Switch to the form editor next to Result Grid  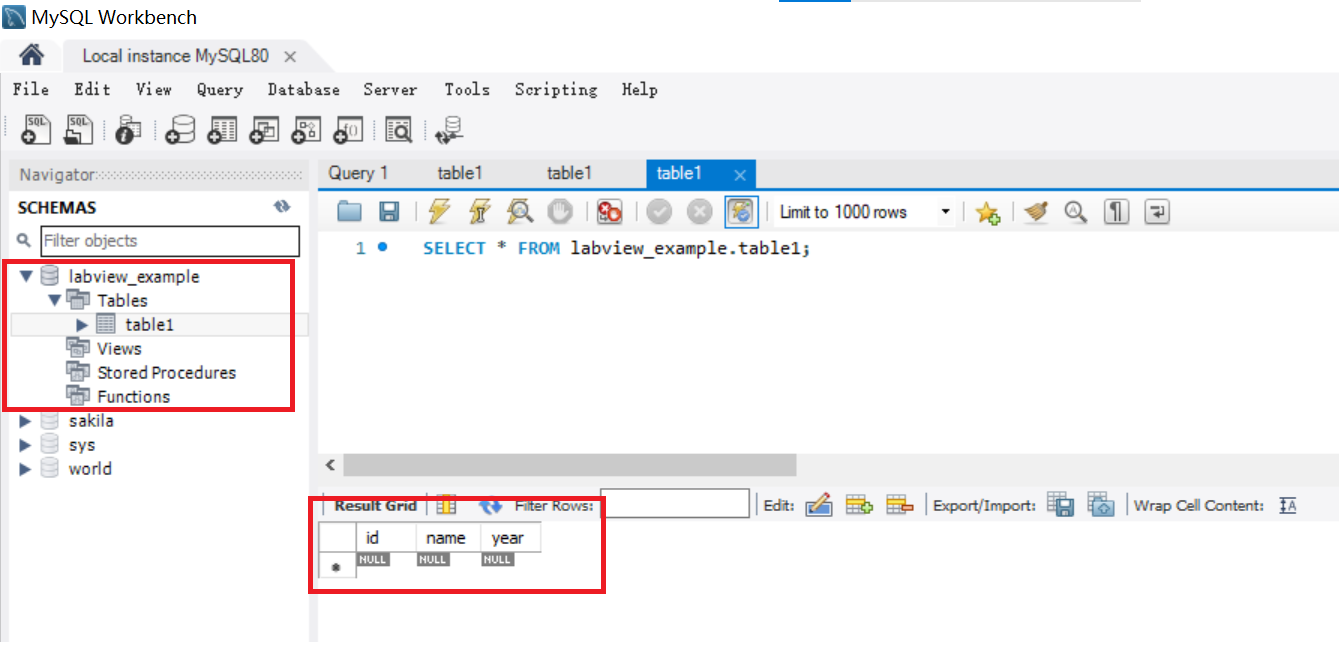coord(446,505)
